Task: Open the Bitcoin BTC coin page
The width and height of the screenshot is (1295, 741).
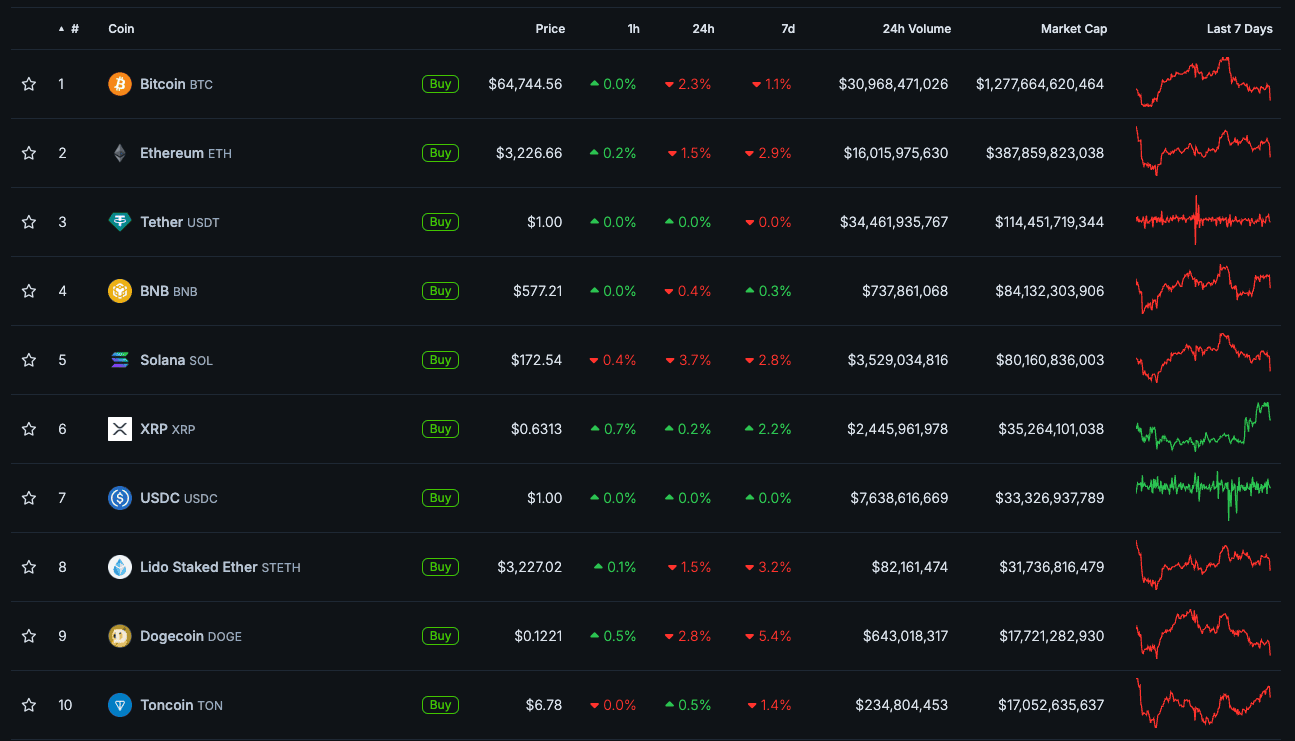Action: 176,84
